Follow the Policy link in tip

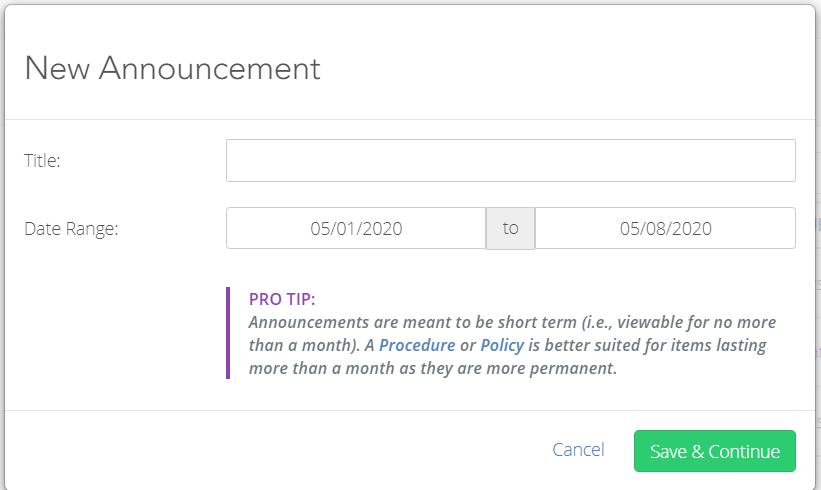tap(502, 346)
